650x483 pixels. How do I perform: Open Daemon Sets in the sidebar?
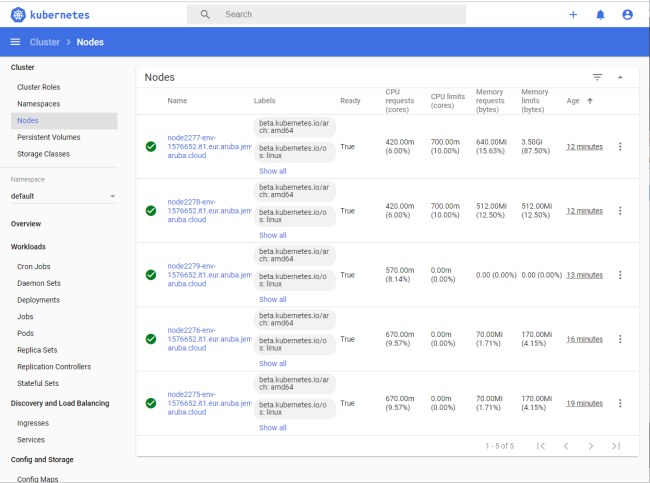tap(39, 283)
